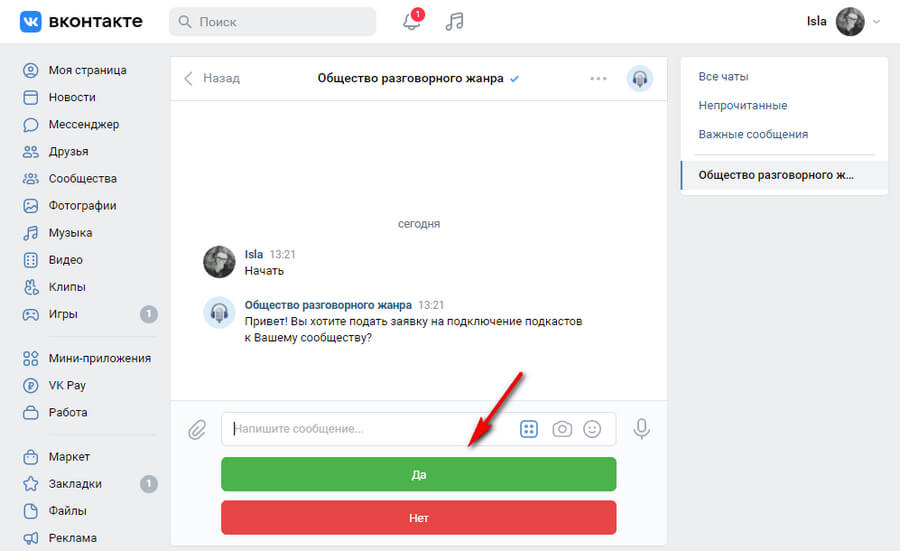Viewport: 900px width, 551px height.
Task: Click Isla's avatar in the header
Action: [x=850, y=22]
